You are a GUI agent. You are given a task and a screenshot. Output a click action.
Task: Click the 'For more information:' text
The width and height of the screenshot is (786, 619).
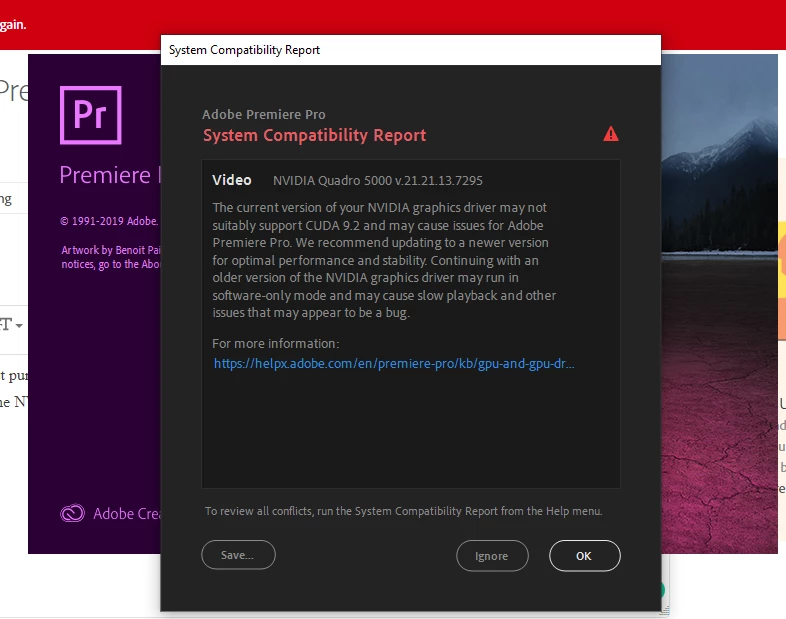click(x=276, y=343)
